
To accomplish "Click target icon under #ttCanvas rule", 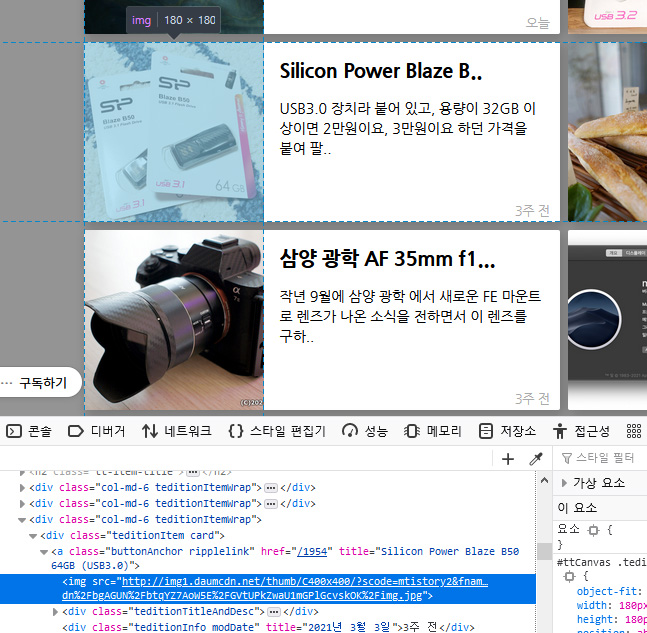I will tap(569, 576).
